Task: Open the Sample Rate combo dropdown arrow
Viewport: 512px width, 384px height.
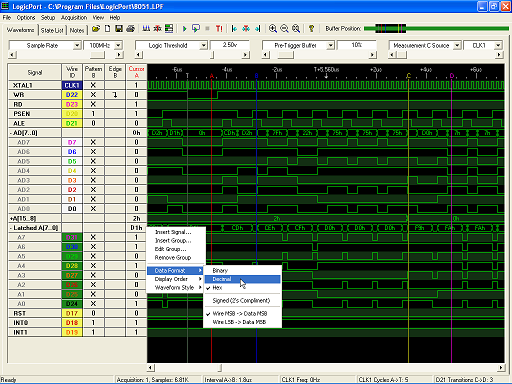Action: (x=77, y=45)
